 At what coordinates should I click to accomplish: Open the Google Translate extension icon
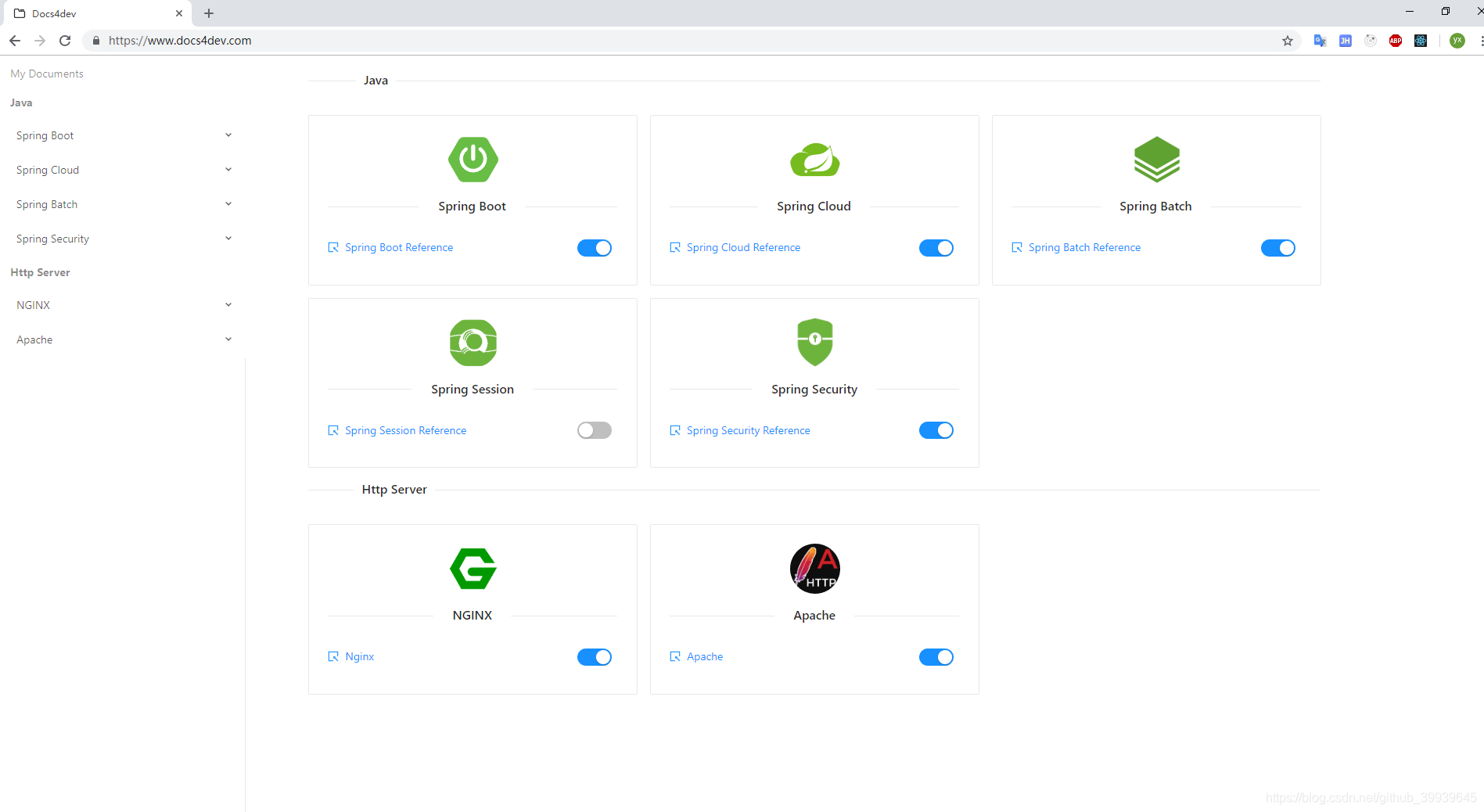[x=1320, y=41]
